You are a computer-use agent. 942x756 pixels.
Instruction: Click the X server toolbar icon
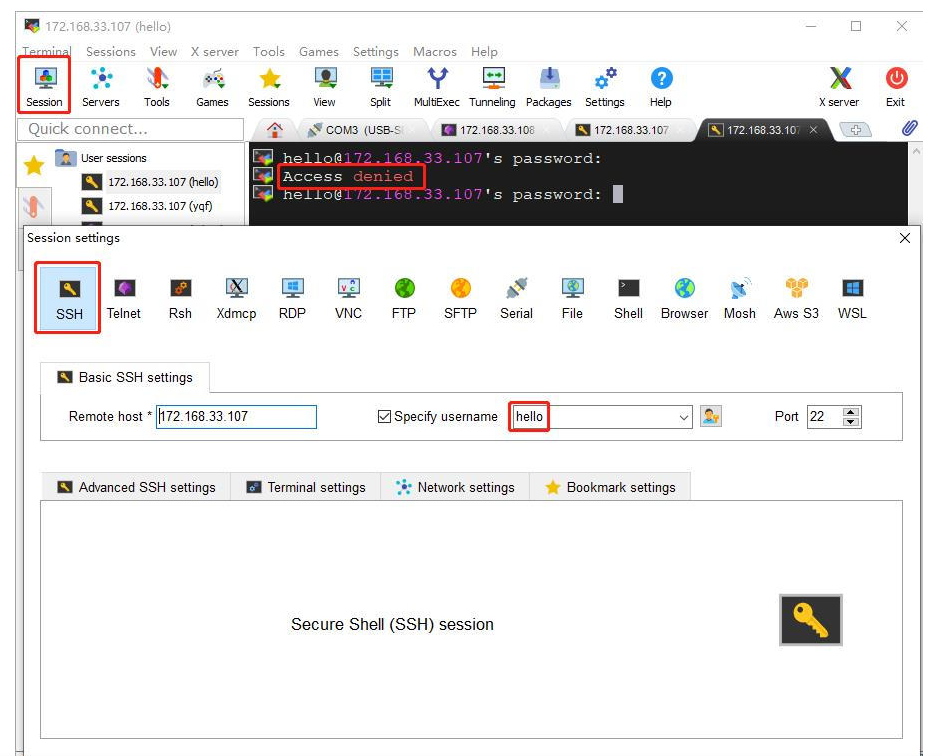[839, 87]
